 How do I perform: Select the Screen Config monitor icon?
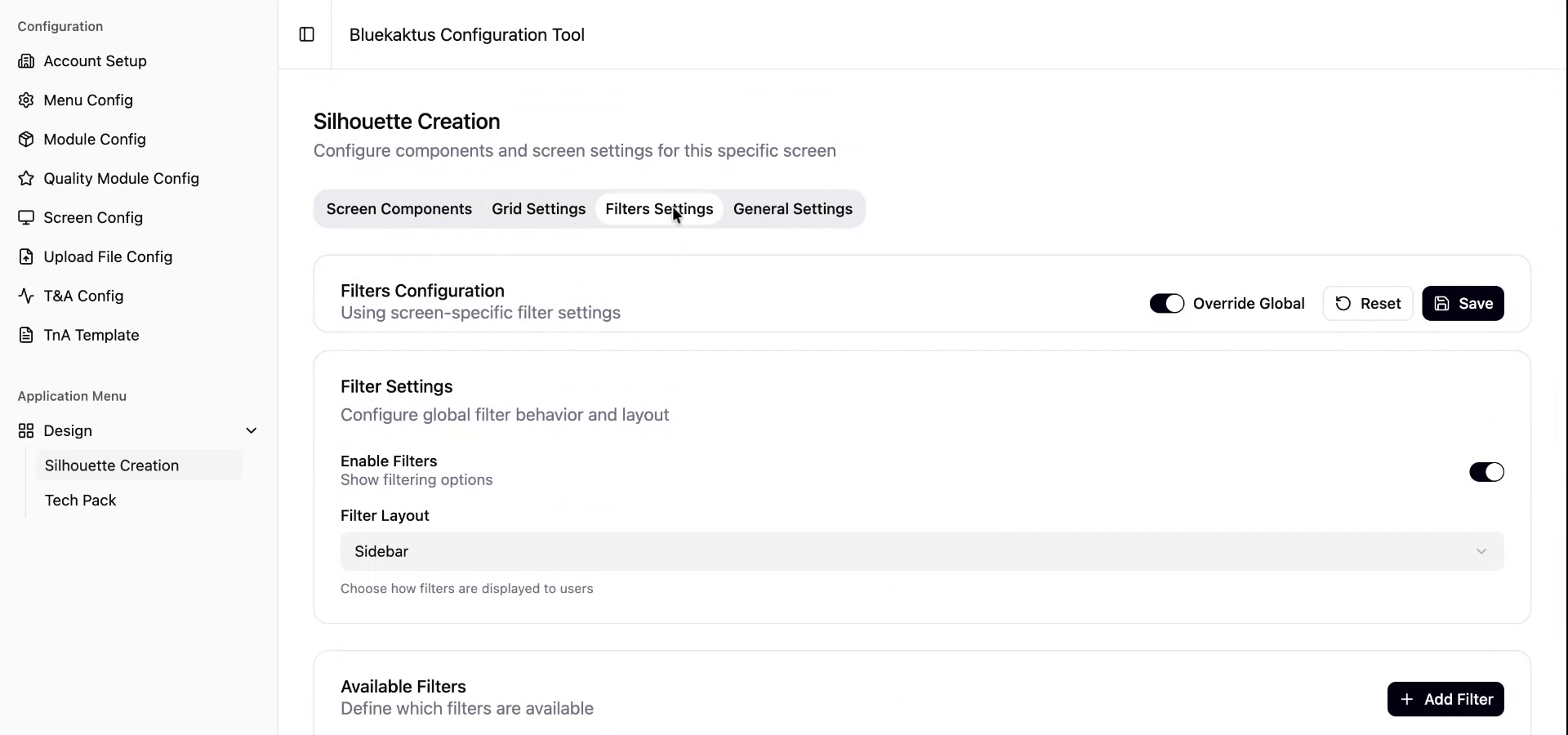click(27, 217)
